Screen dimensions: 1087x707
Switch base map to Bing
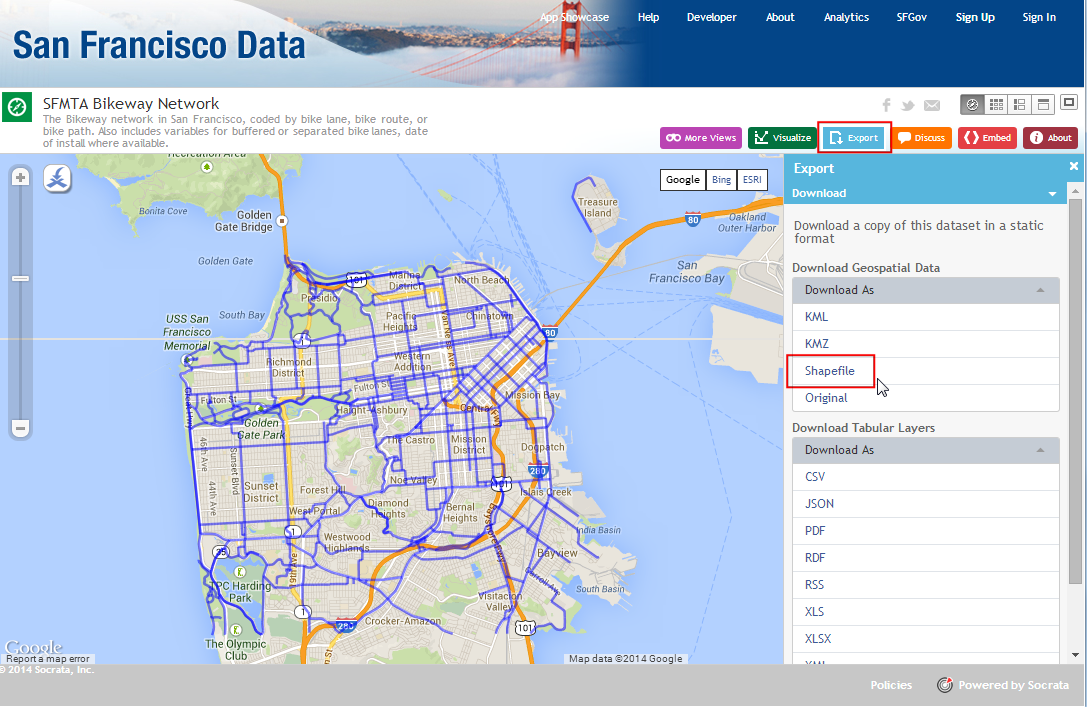click(x=720, y=180)
